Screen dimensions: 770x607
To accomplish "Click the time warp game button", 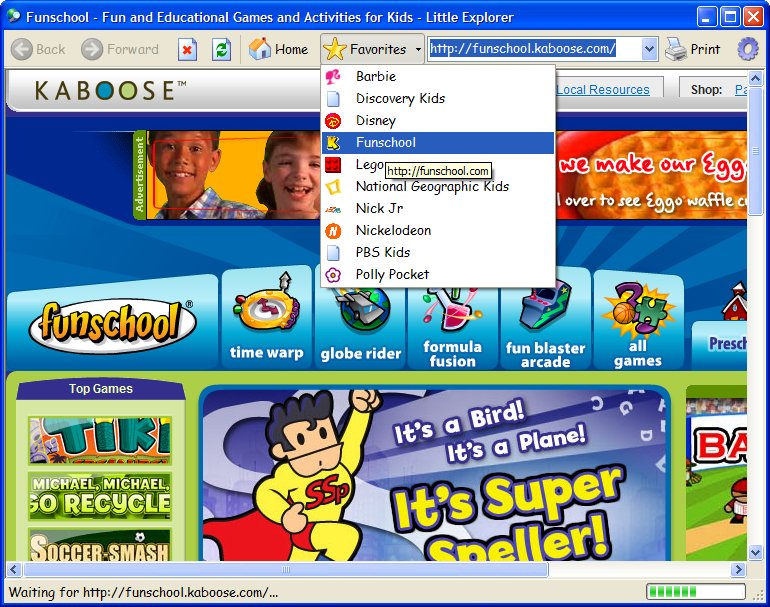I will (266, 320).
